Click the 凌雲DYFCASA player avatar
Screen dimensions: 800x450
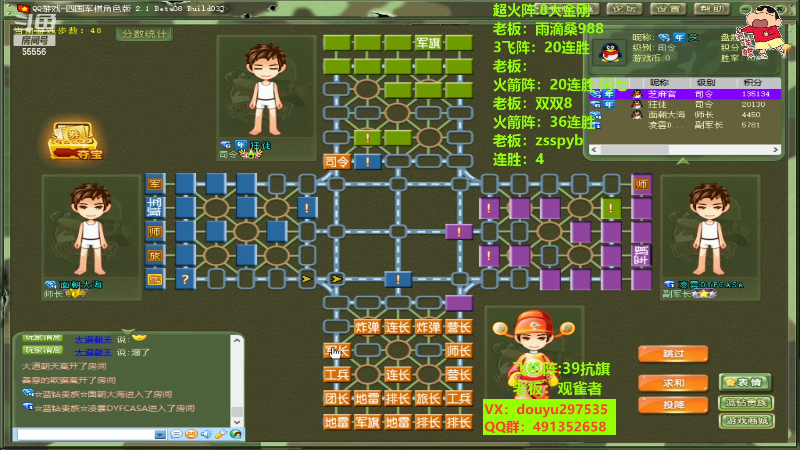click(710, 230)
